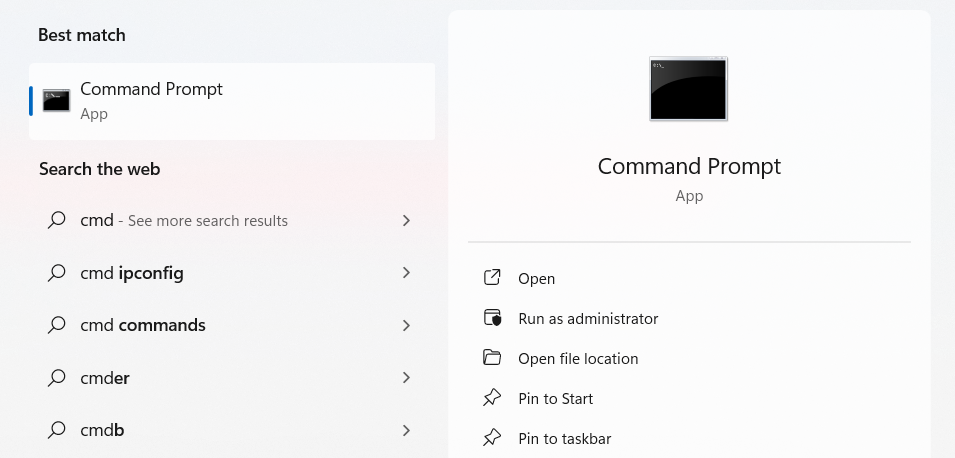Select Pin to Start option
This screenshot has width=955, height=458.
point(555,398)
